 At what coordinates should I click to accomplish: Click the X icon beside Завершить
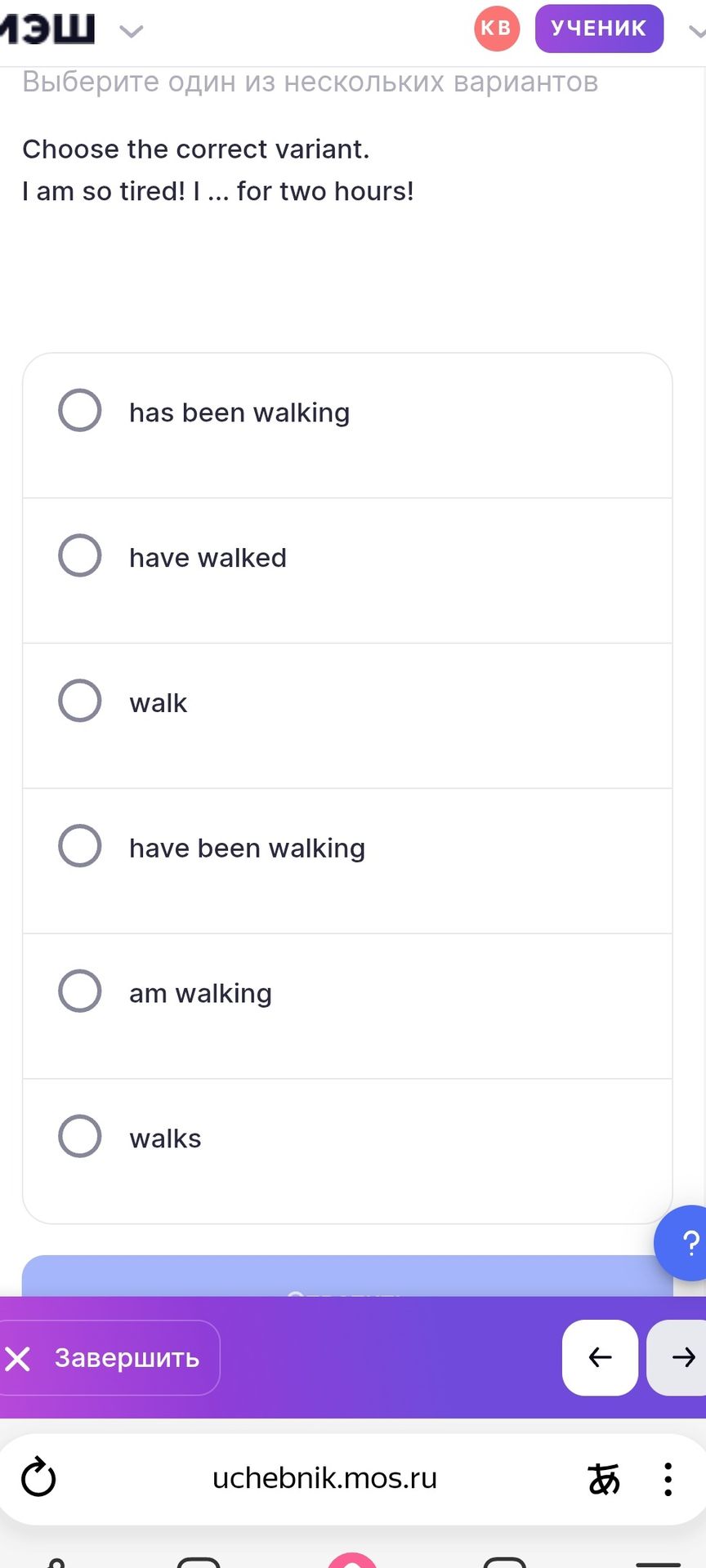tap(17, 1359)
